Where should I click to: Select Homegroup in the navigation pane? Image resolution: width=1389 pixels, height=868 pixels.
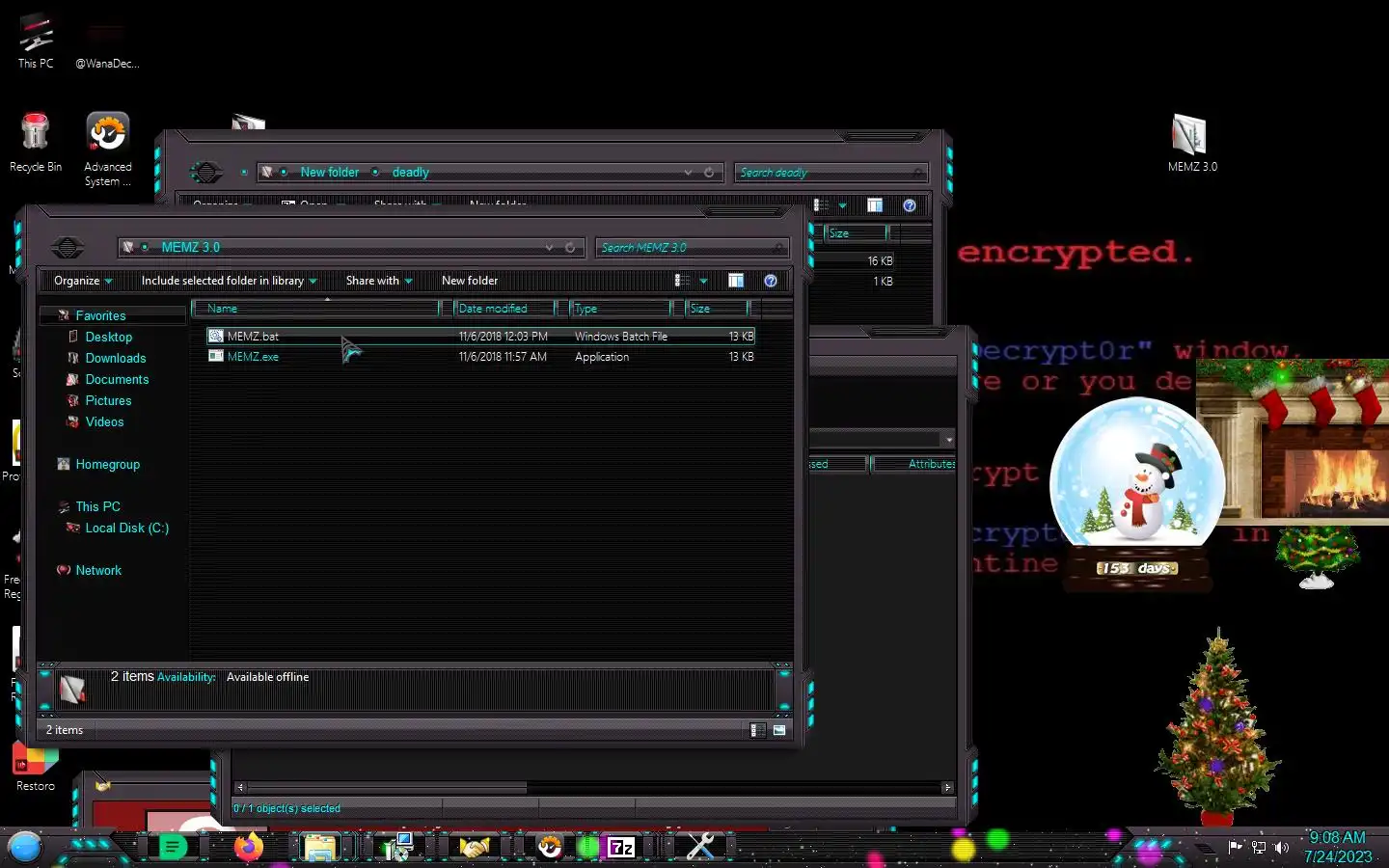(107, 465)
